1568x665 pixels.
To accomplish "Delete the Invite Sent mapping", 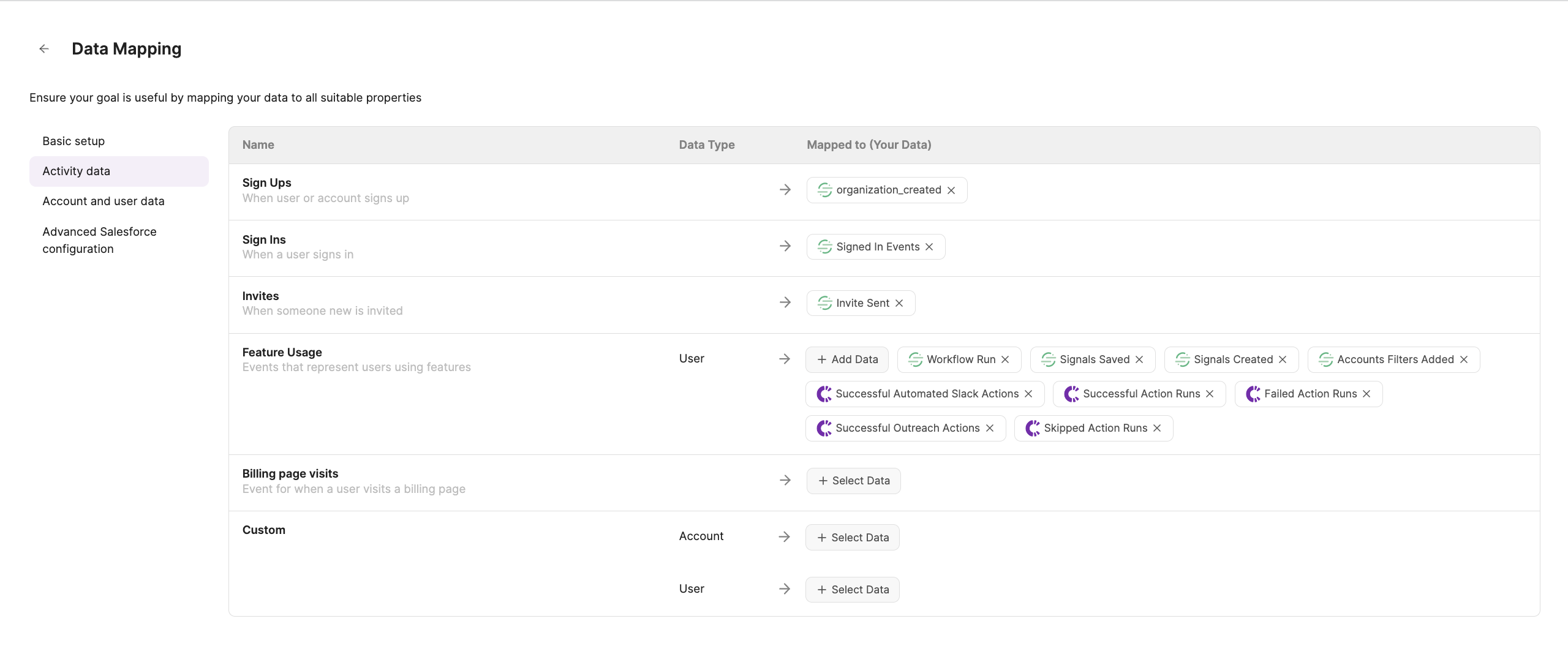I will coord(899,303).
